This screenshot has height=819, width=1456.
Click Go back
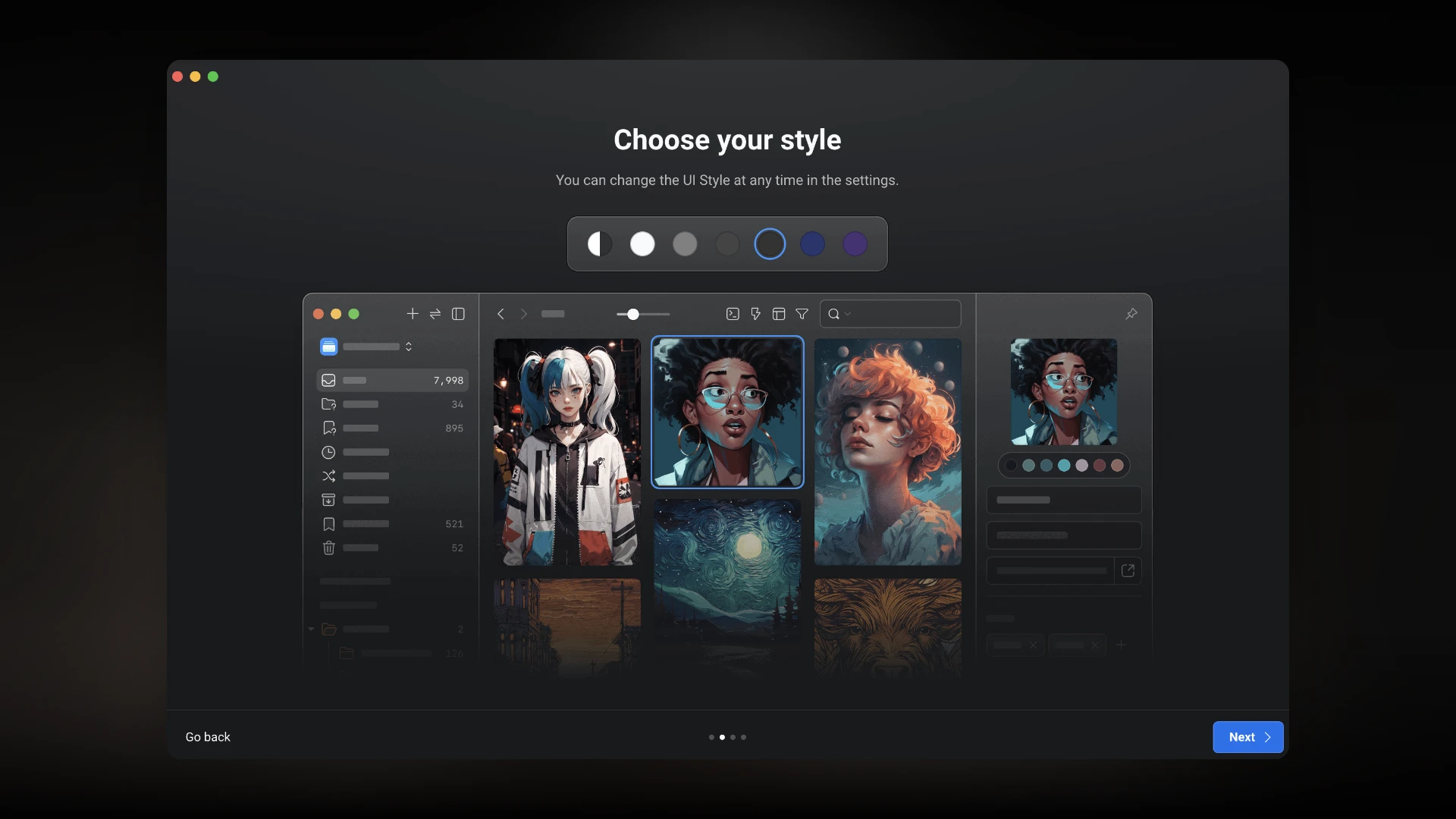click(208, 737)
